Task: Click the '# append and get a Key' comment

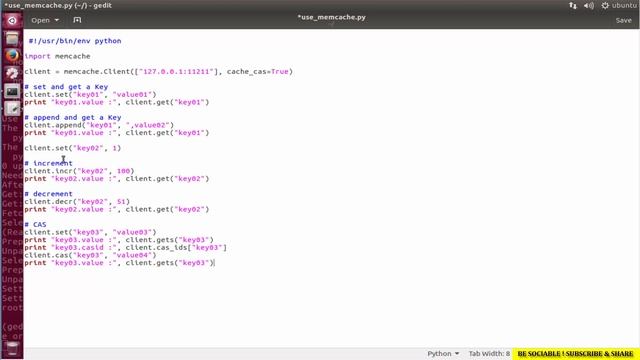Action: click(73, 117)
